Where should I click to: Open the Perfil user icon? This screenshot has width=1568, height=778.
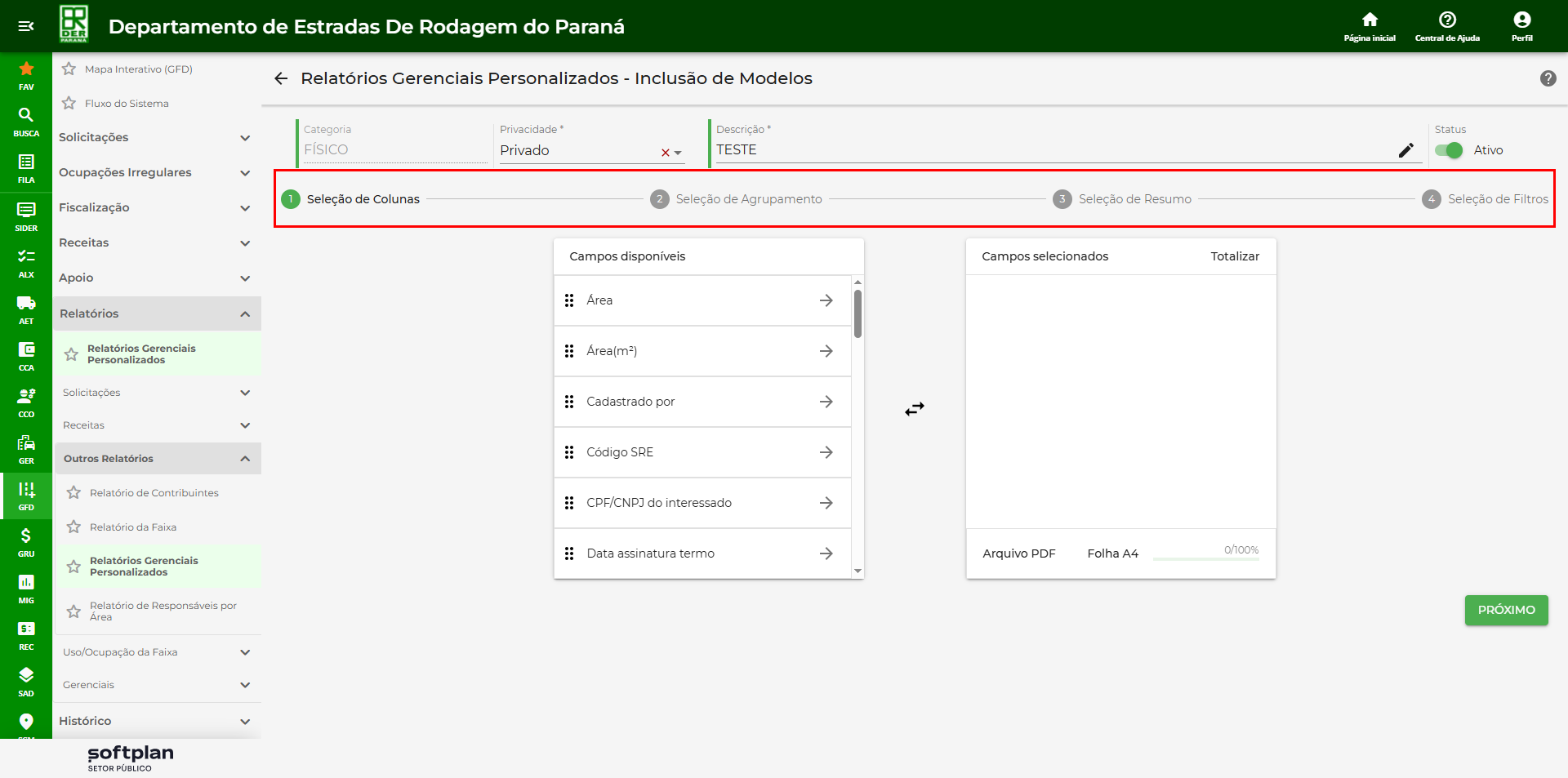point(1521,20)
